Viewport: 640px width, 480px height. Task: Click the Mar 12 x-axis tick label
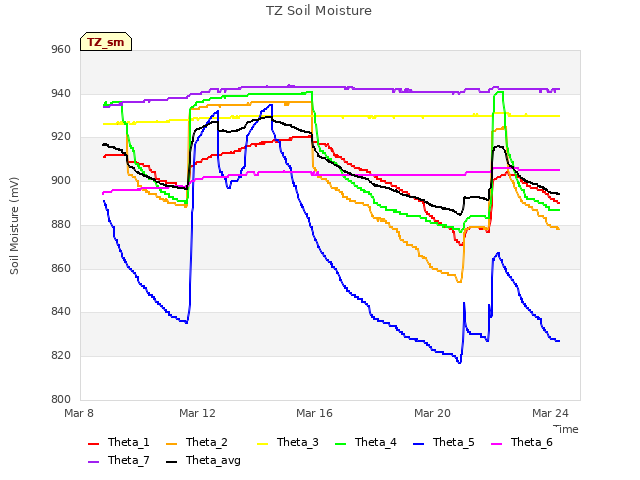pyautogui.click(x=197, y=413)
